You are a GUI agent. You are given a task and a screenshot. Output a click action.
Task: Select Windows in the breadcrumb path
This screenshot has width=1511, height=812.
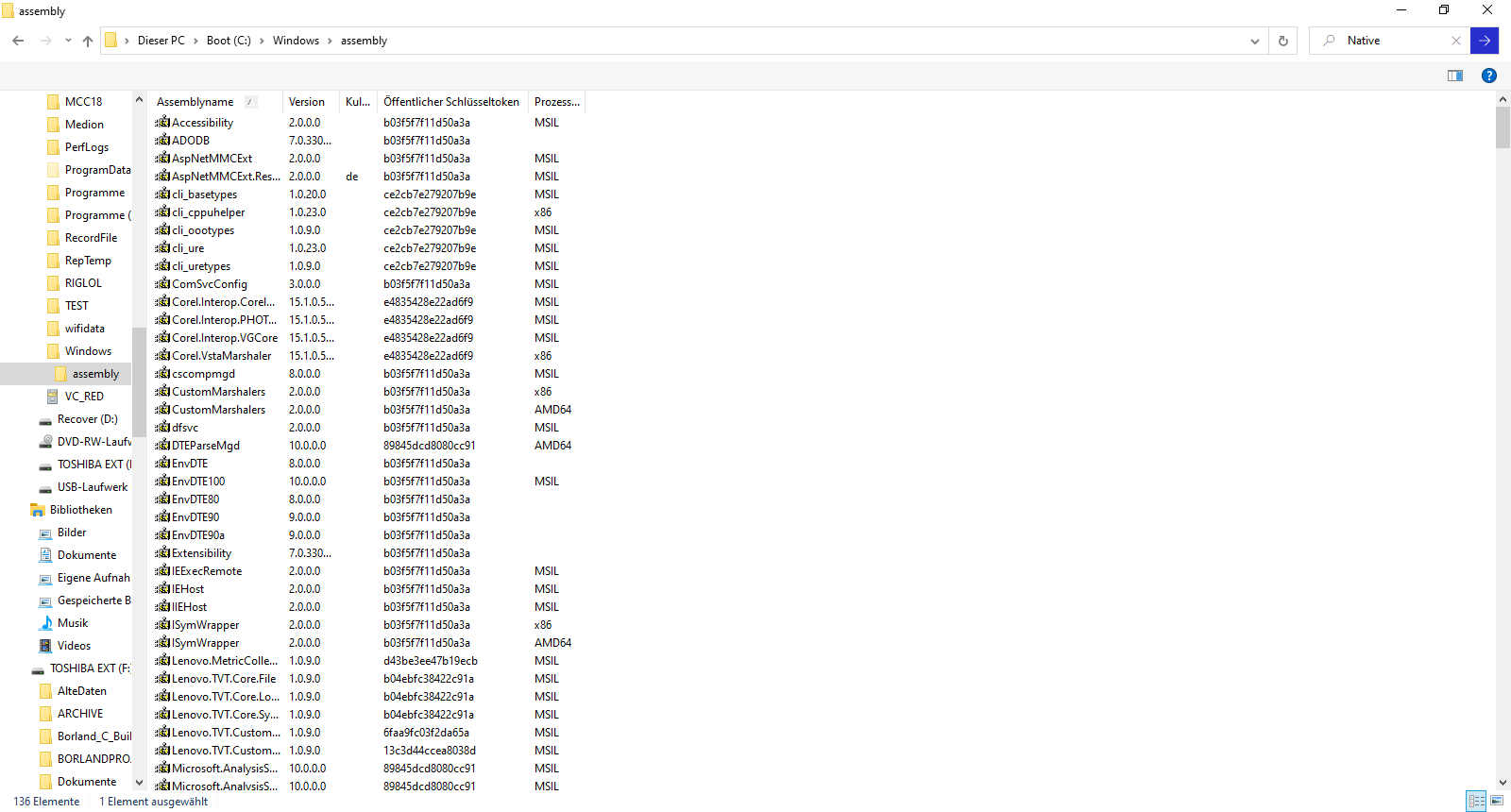tap(296, 41)
